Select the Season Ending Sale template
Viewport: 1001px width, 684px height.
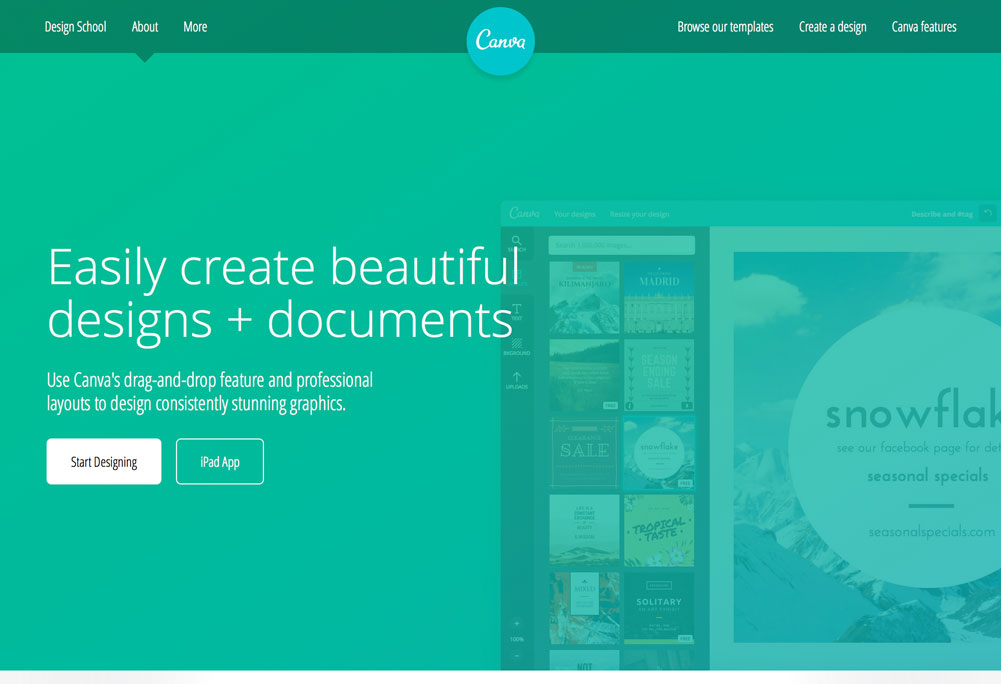(x=659, y=375)
